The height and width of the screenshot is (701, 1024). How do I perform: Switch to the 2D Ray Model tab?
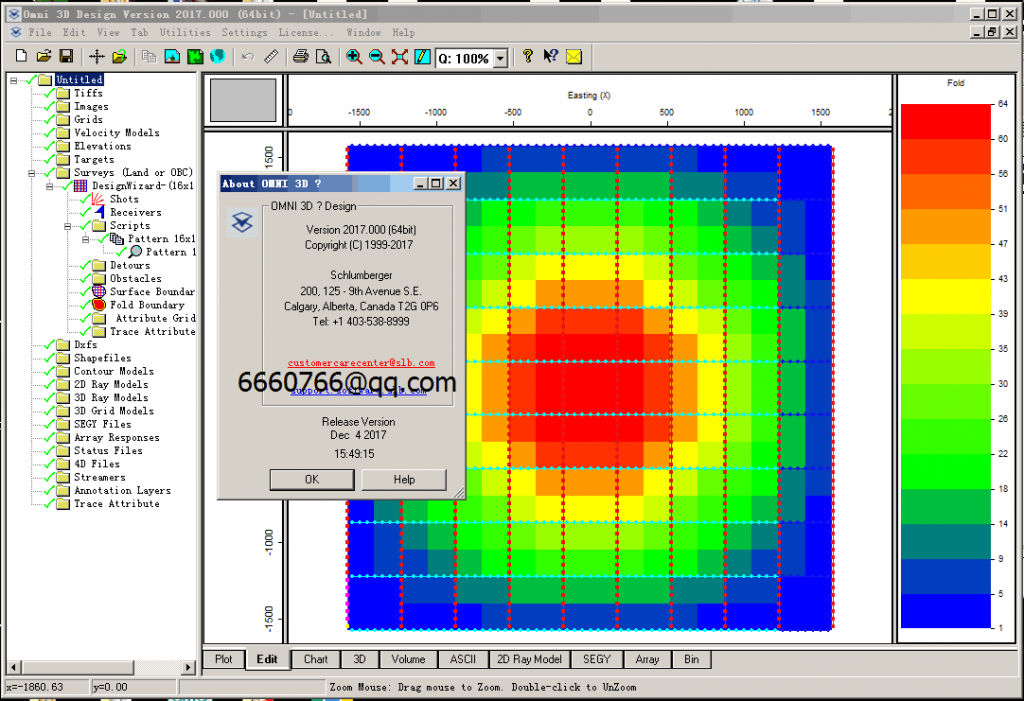pyautogui.click(x=529, y=659)
